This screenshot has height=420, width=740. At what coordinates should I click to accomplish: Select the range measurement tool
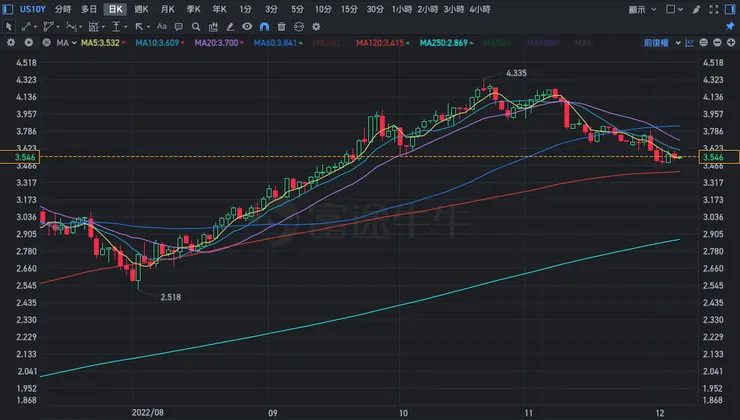[x=94, y=27]
